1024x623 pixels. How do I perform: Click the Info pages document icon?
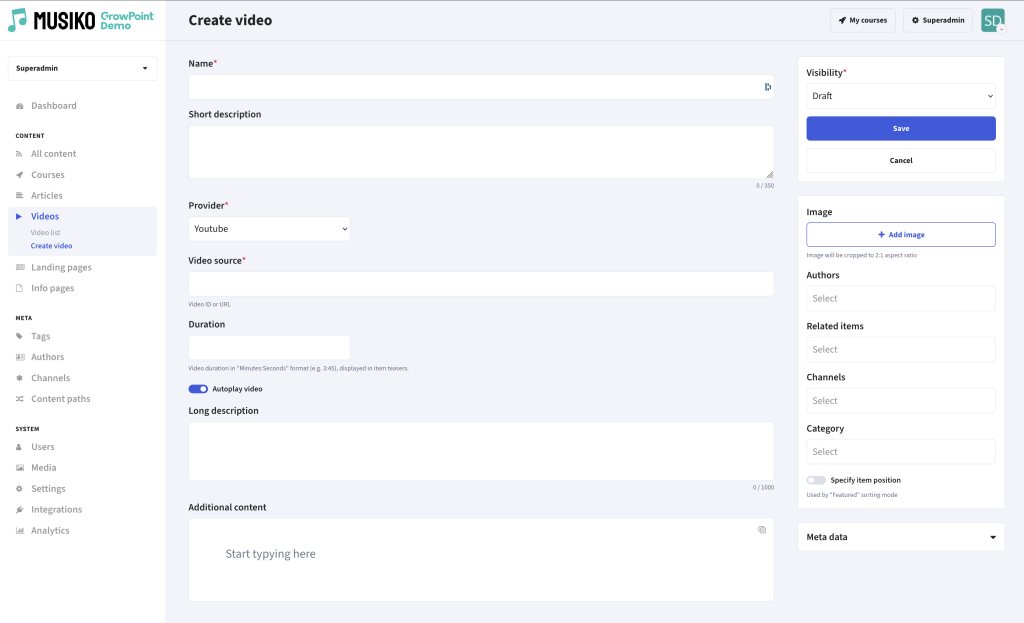(20, 288)
